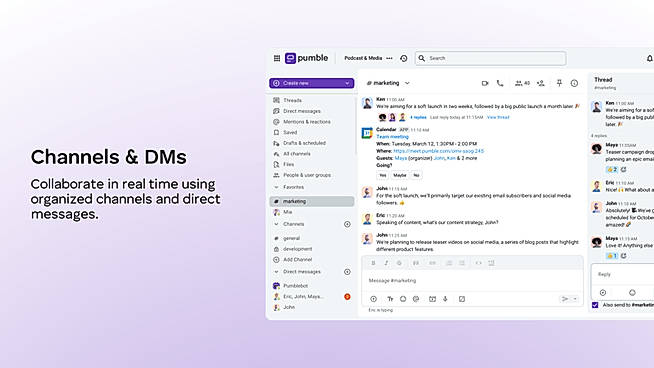Start a video call in marketing

pos(485,83)
